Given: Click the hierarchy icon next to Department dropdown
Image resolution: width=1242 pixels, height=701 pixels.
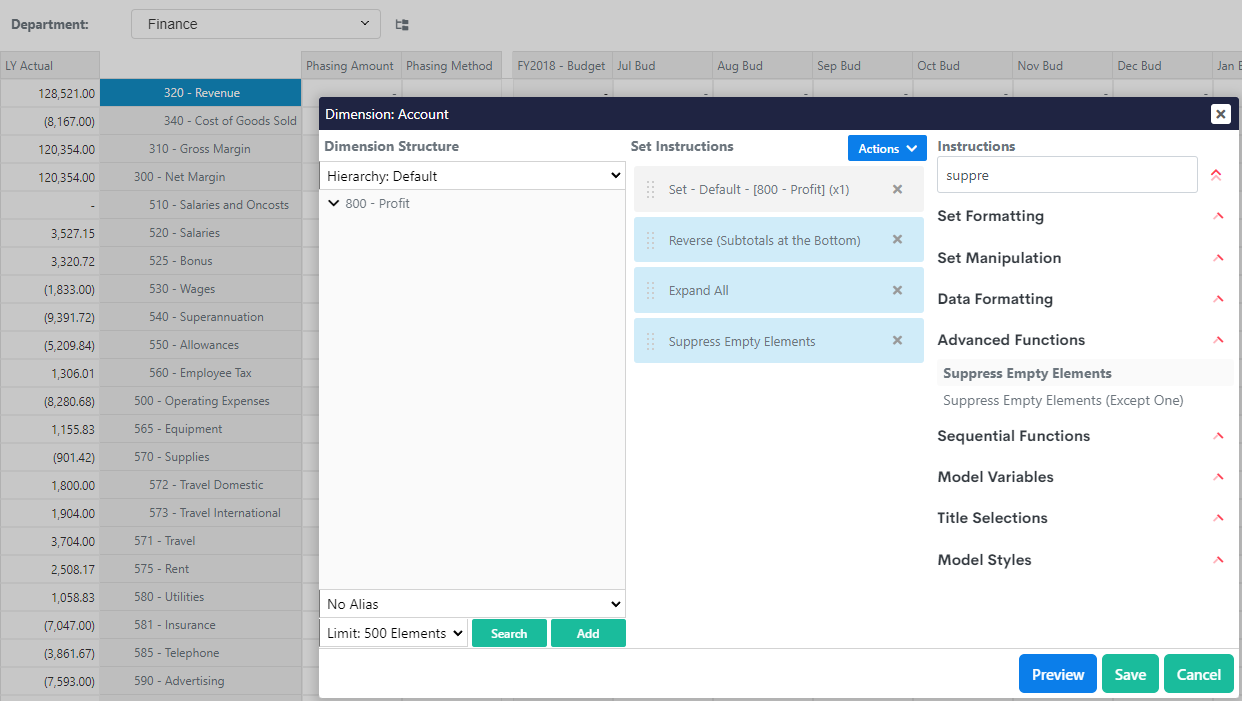Looking at the screenshot, I should click(x=402, y=25).
